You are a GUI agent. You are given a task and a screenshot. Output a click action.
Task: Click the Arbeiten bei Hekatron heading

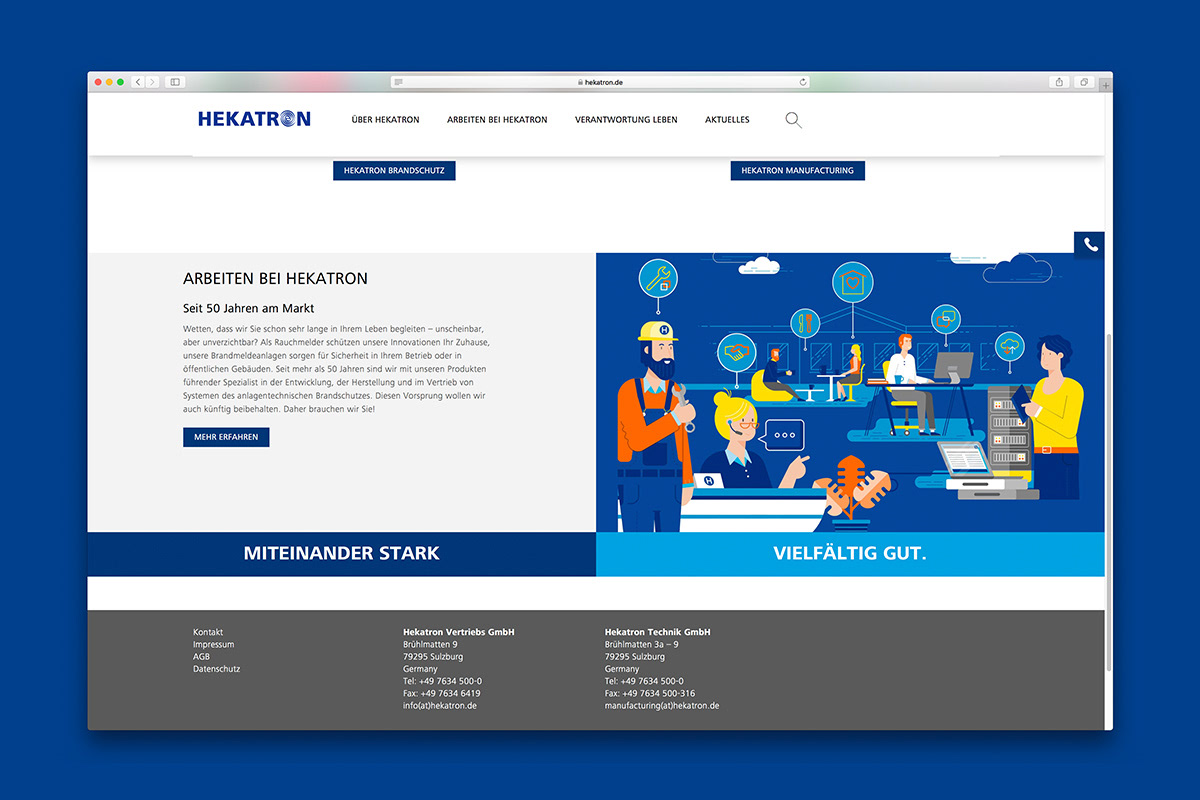click(x=276, y=279)
